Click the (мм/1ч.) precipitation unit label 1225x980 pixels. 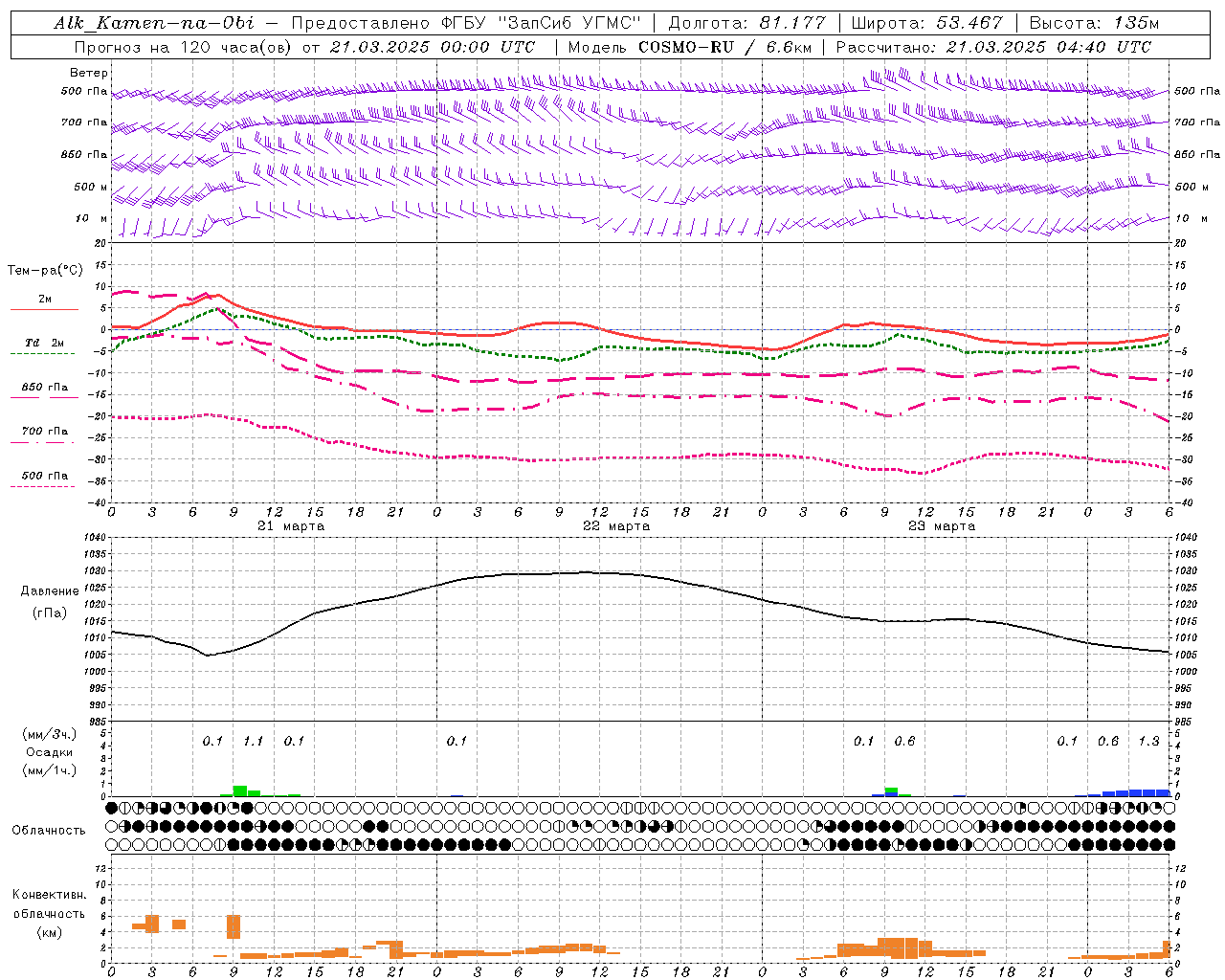tap(50, 769)
